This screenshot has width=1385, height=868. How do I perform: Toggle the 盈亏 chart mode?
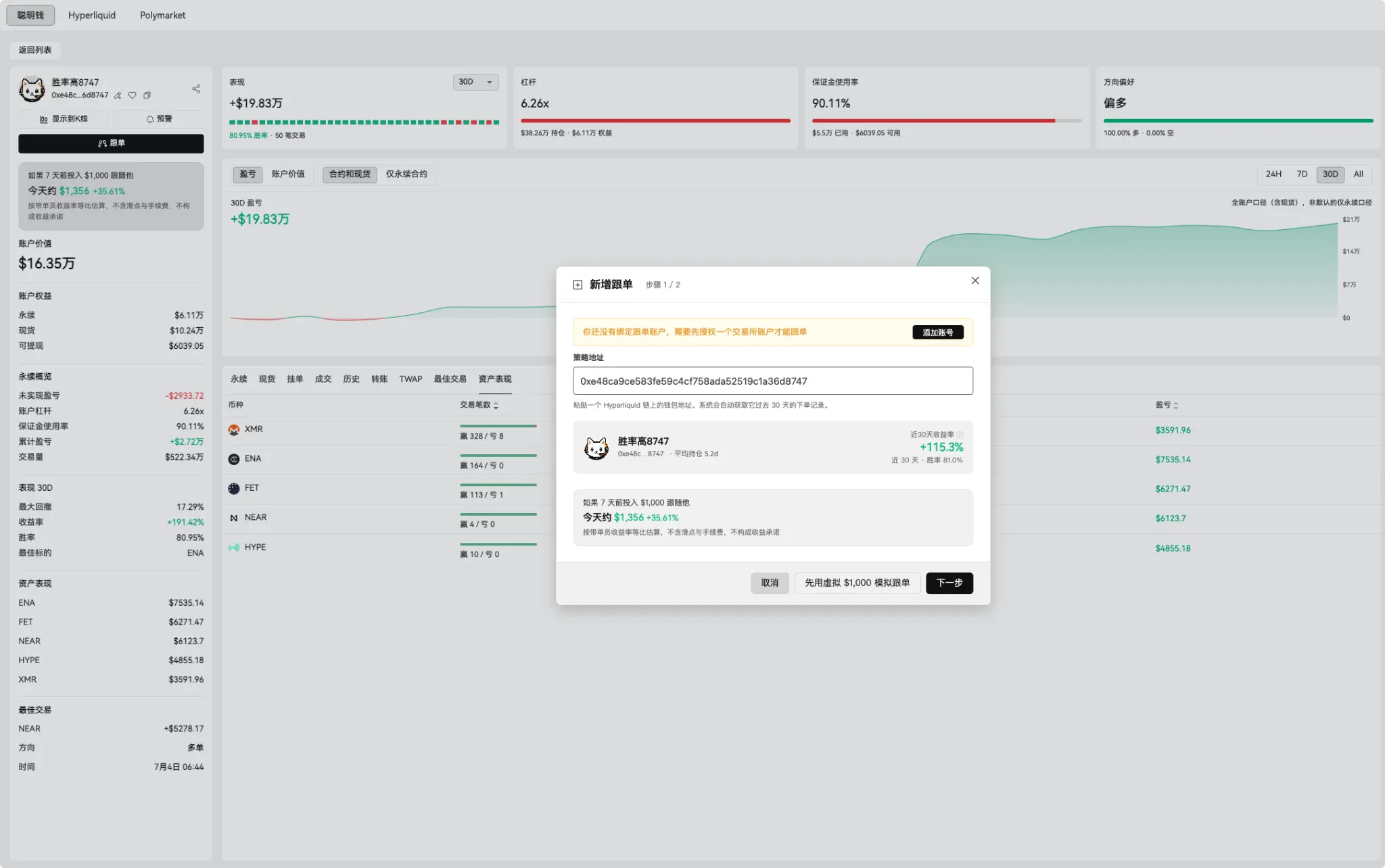coord(248,174)
